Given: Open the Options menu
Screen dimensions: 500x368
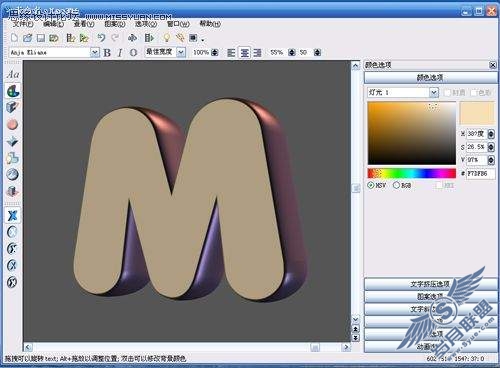Looking at the screenshot, I should click(146, 24).
